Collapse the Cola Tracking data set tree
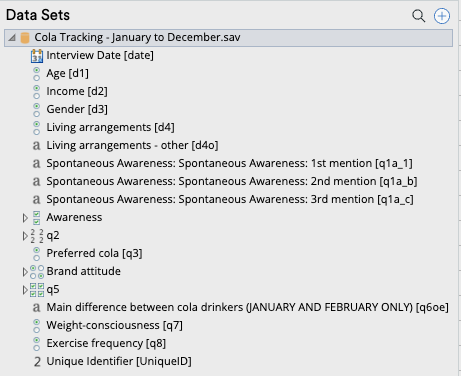 coord(12,38)
